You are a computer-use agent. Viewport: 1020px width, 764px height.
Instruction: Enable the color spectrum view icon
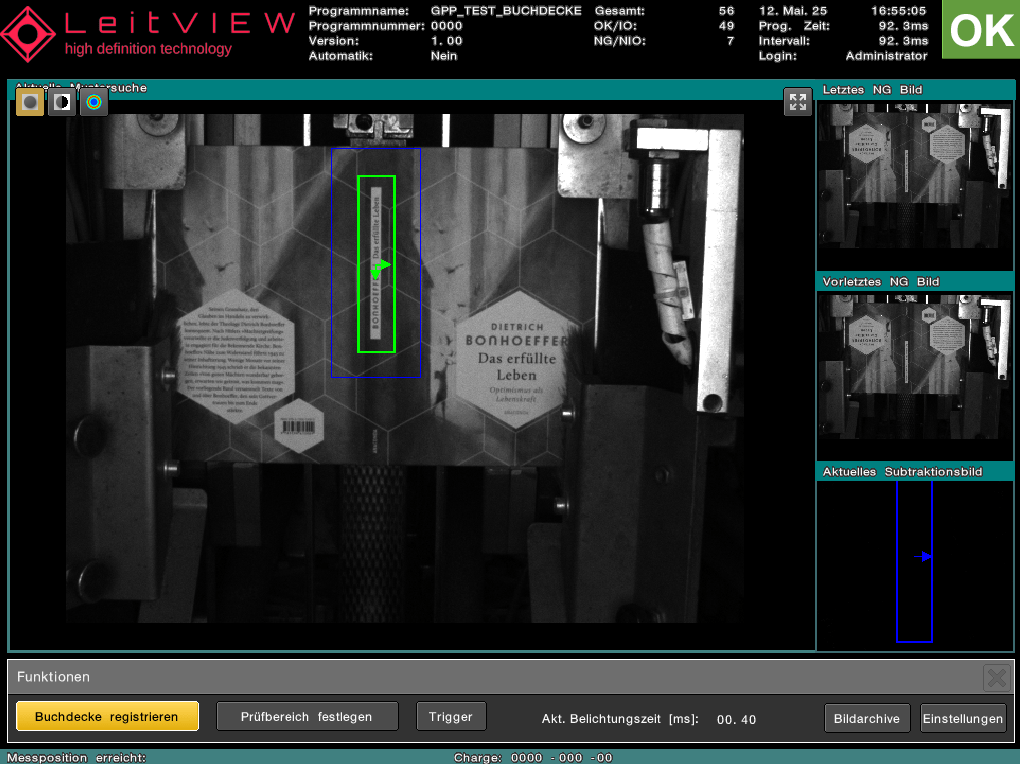(x=94, y=102)
